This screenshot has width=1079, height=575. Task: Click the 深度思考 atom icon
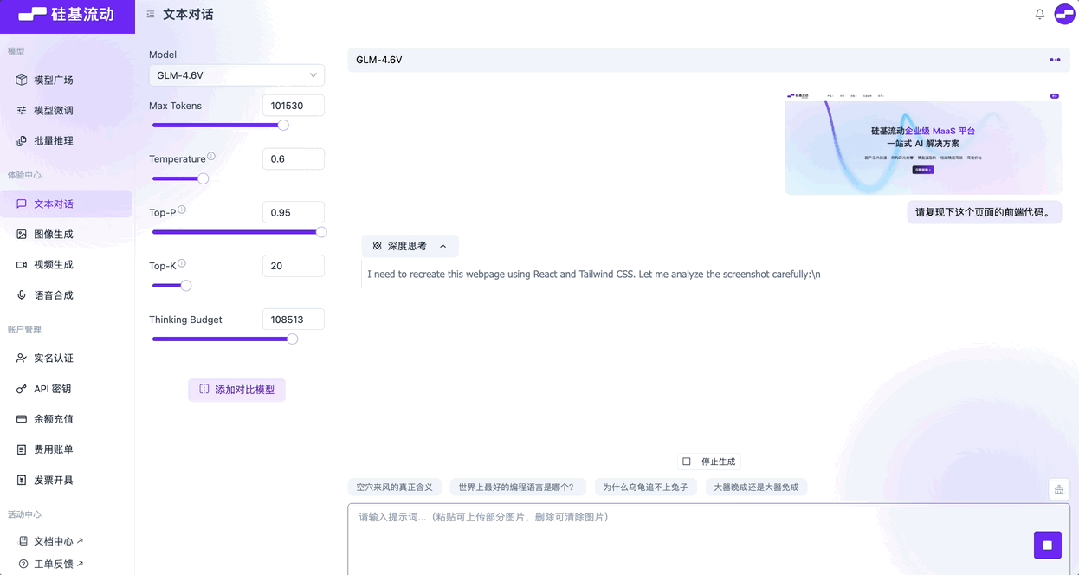tap(376, 246)
